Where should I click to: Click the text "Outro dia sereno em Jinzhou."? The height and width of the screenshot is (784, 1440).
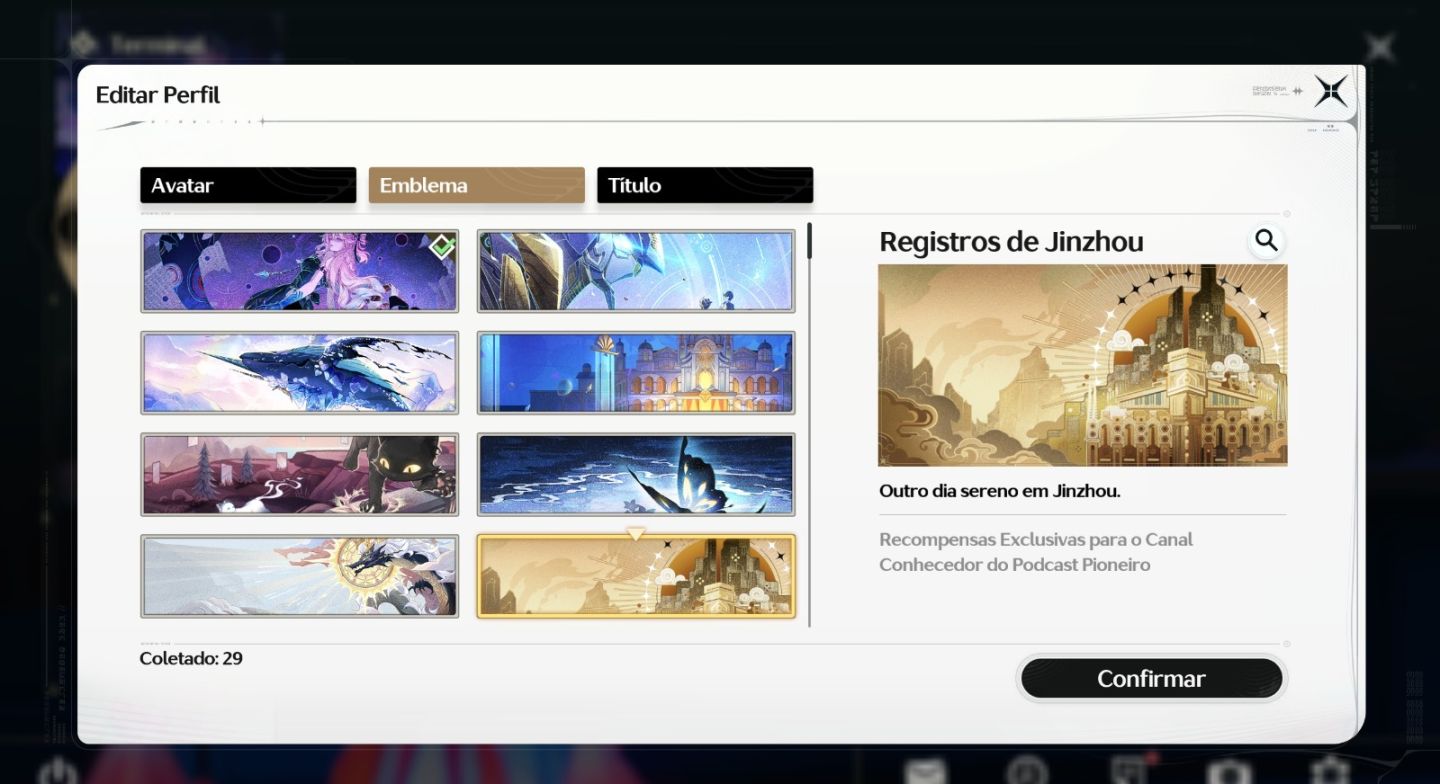[999, 491]
